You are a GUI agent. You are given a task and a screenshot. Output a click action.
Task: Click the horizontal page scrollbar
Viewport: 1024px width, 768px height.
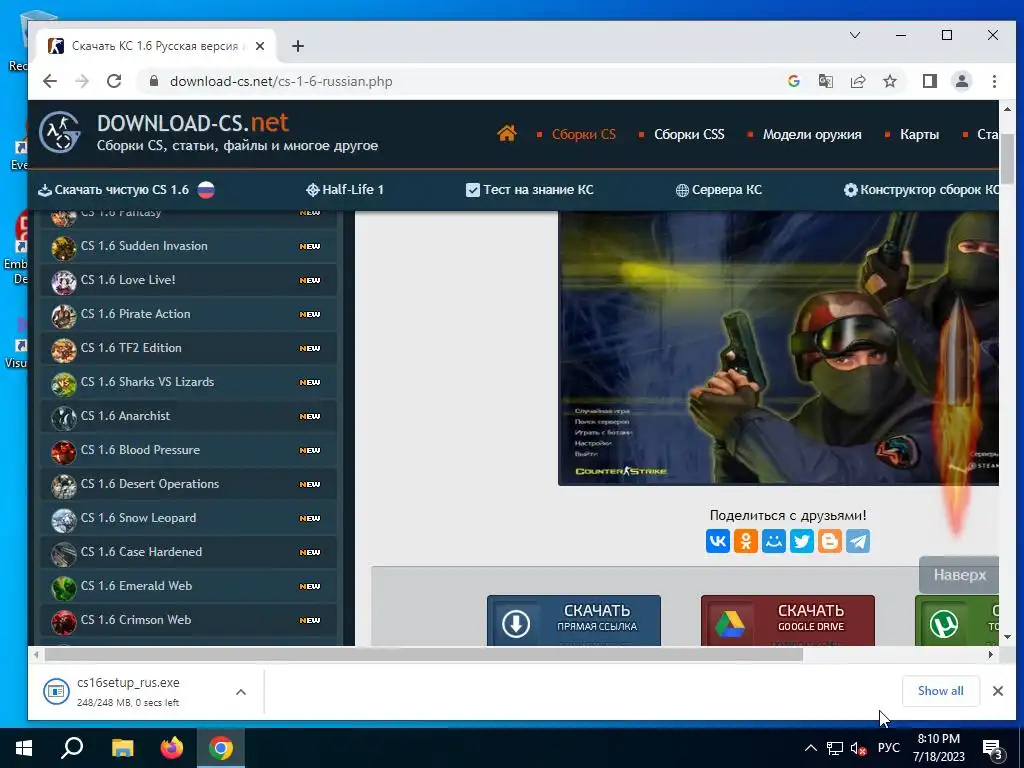pyautogui.click(x=423, y=654)
